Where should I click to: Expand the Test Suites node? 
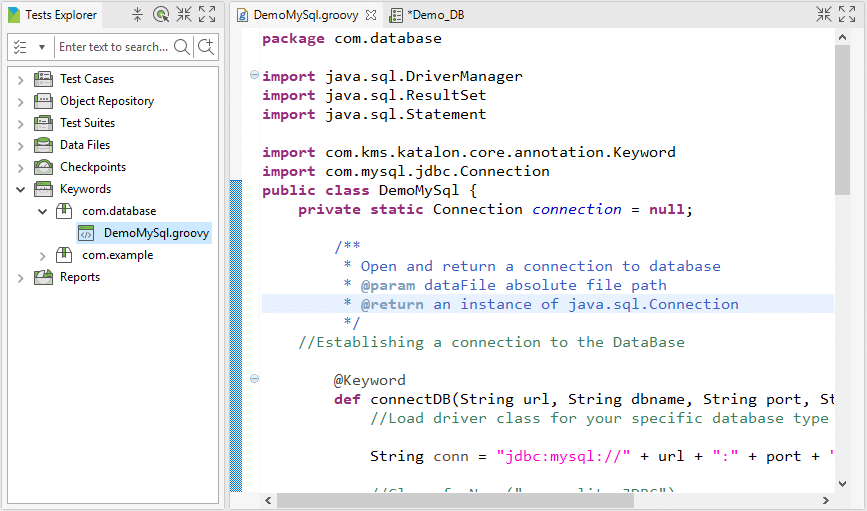[20, 124]
